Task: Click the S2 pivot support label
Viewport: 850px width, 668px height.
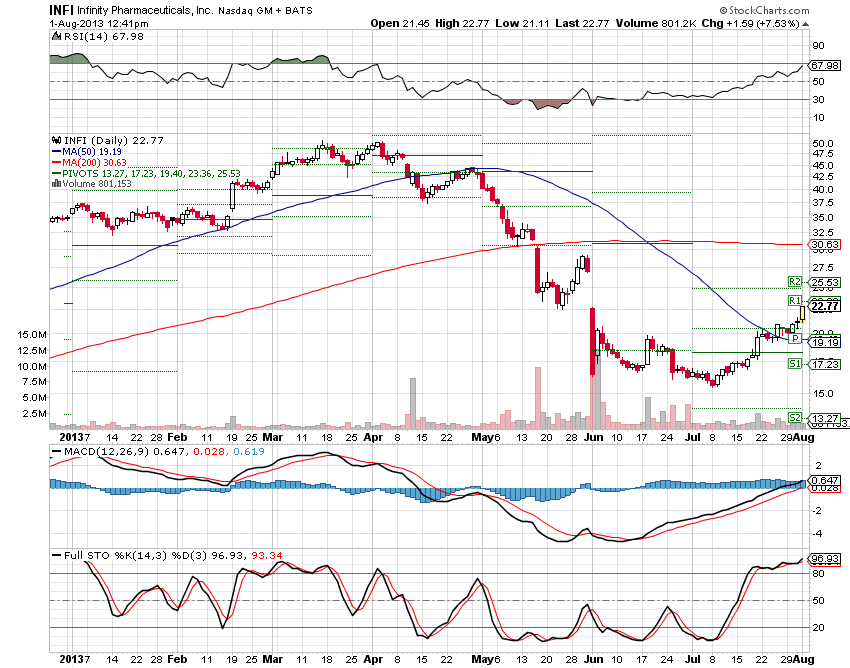Action: [x=795, y=418]
